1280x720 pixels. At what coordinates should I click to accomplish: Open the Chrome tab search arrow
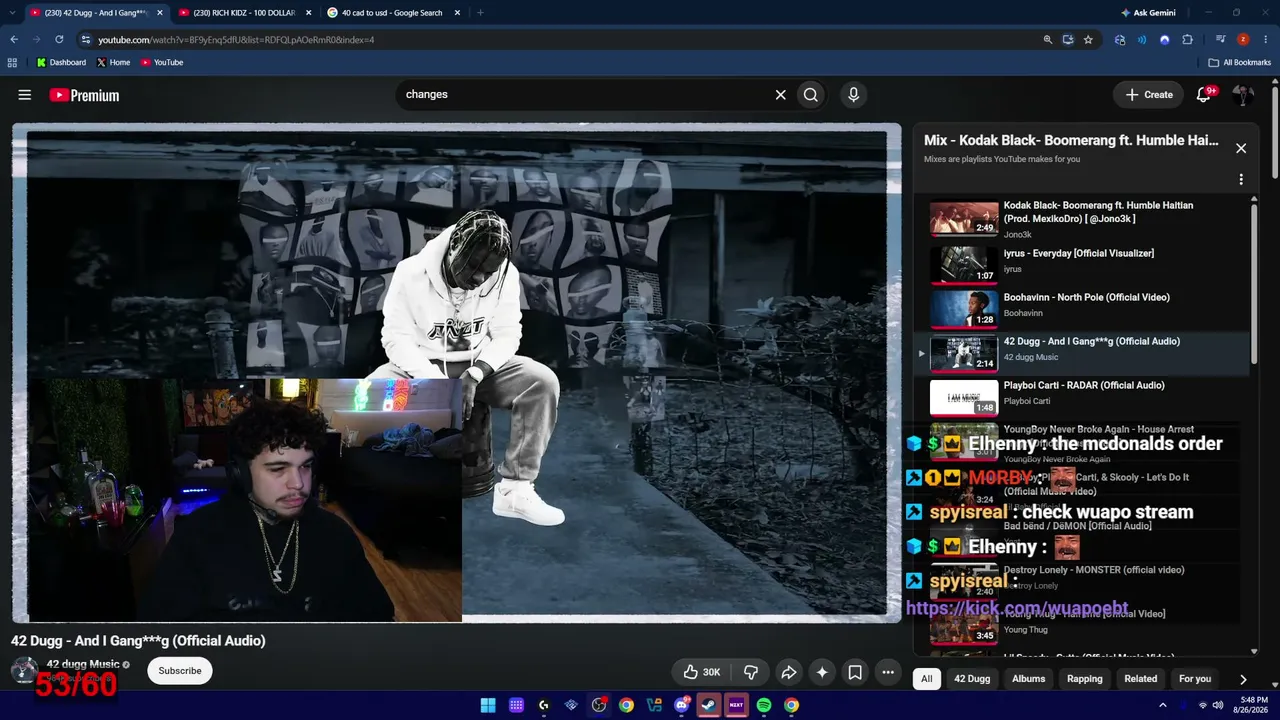[x=12, y=13]
